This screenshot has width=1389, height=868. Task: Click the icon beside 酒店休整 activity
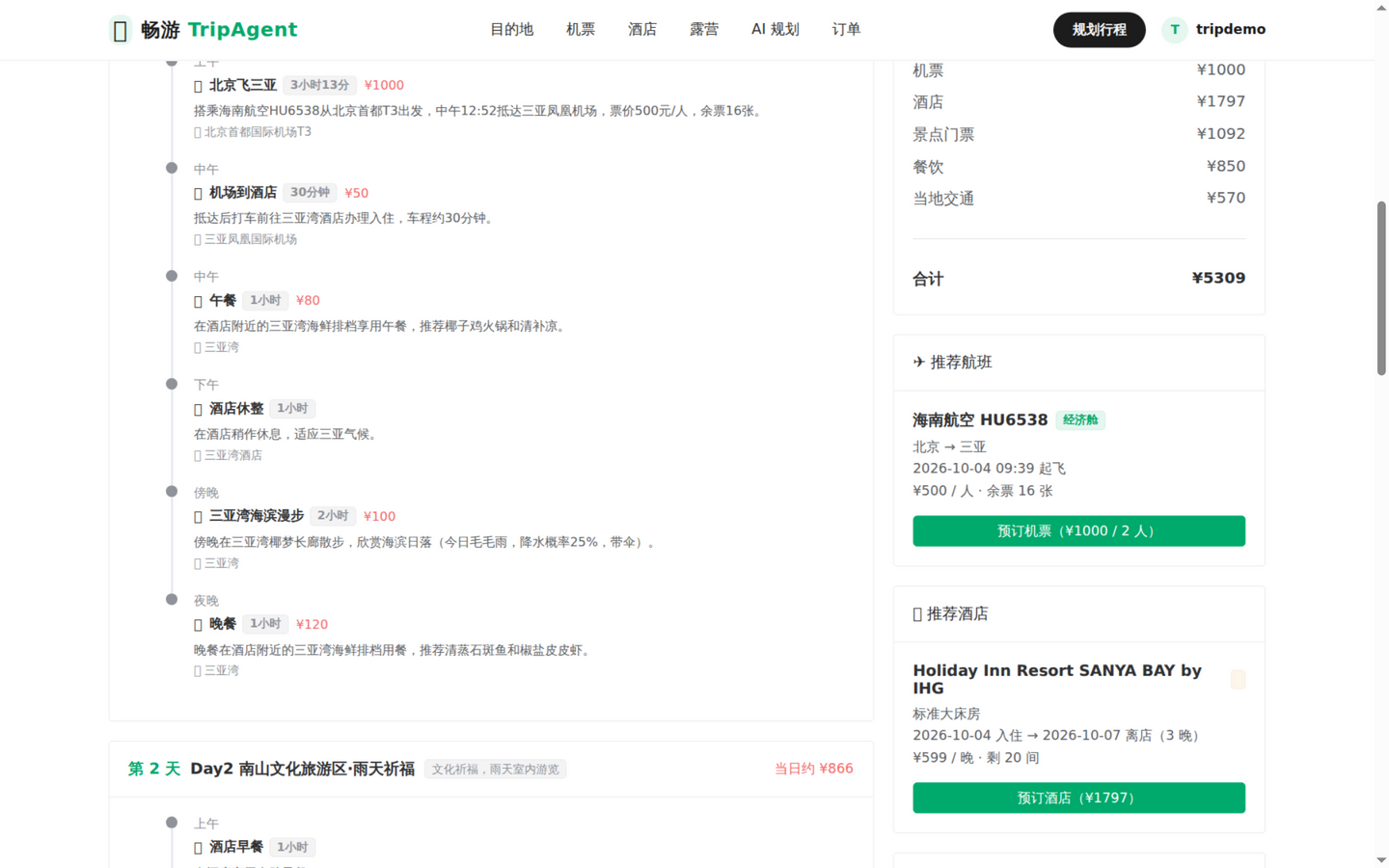199,409
